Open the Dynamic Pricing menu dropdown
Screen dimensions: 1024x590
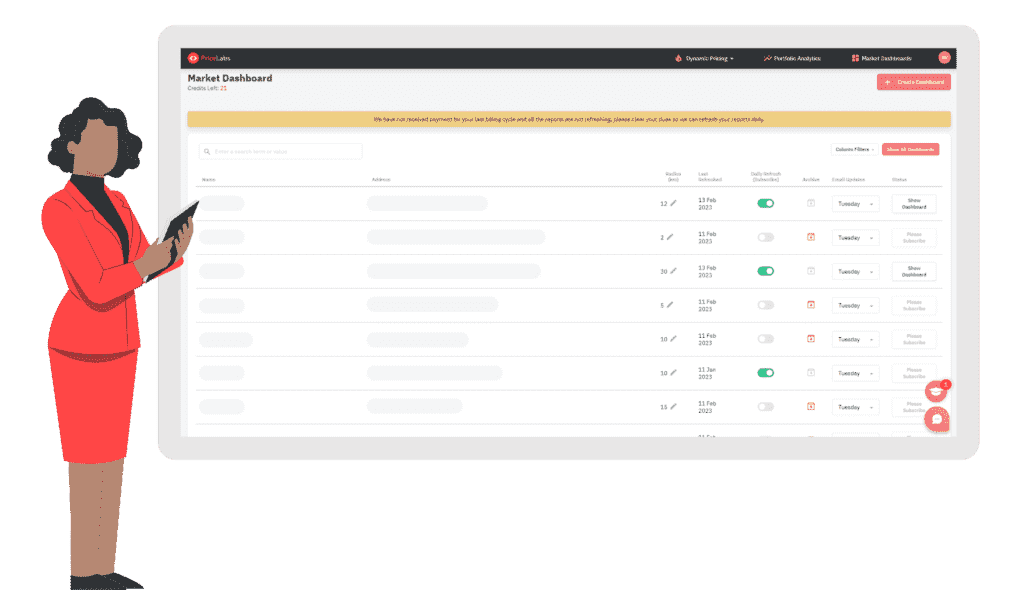click(x=704, y=58)
